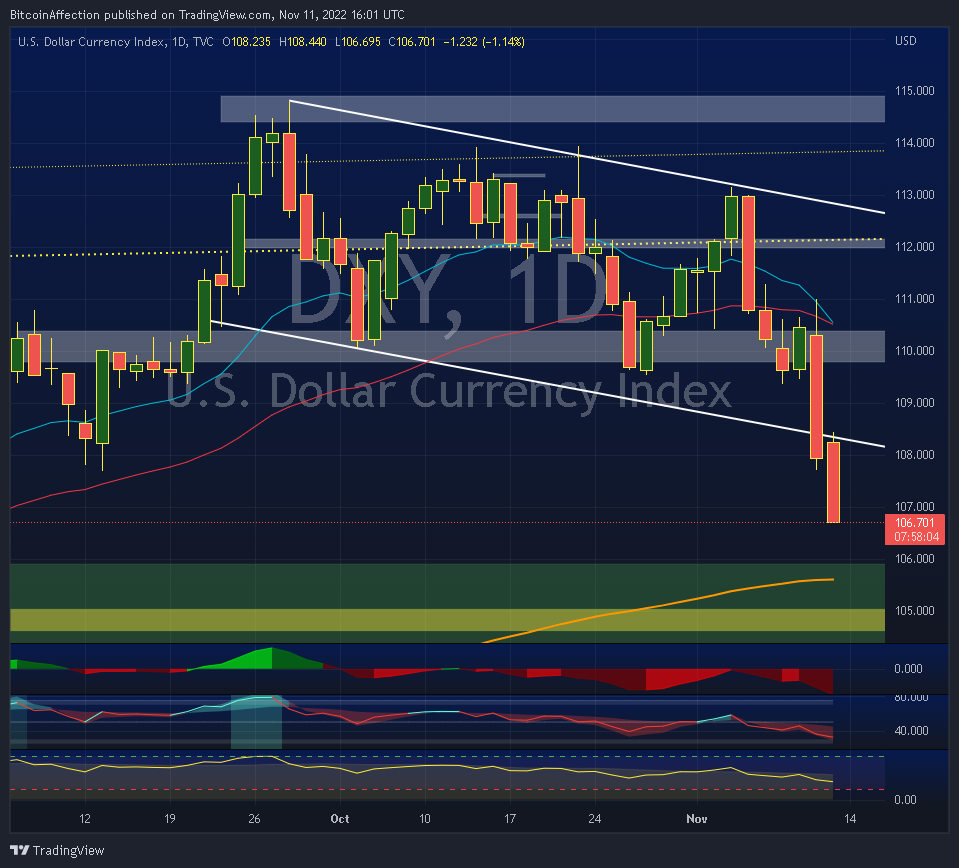Image resolution: width=959 pixels, height=868 pixels.
Task: Click the red current price label 106.701
Action: 914,522
